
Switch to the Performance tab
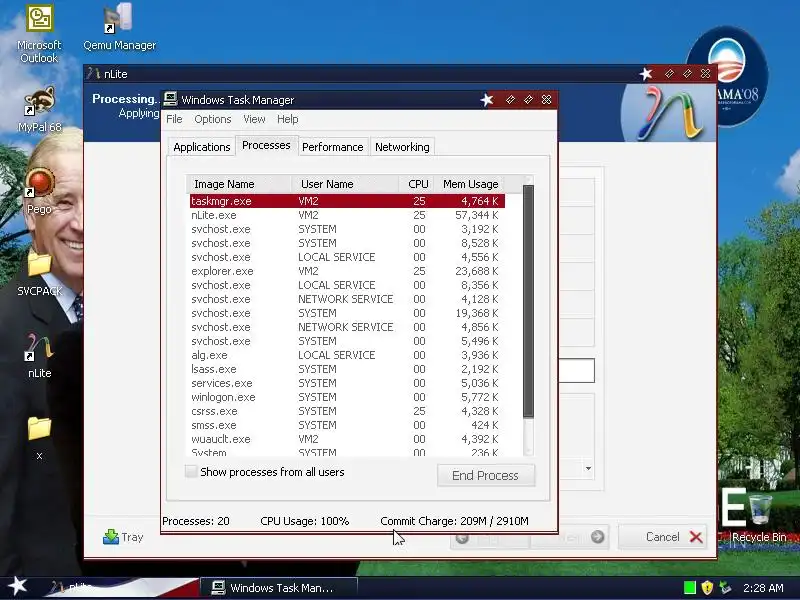pos(333,147)
